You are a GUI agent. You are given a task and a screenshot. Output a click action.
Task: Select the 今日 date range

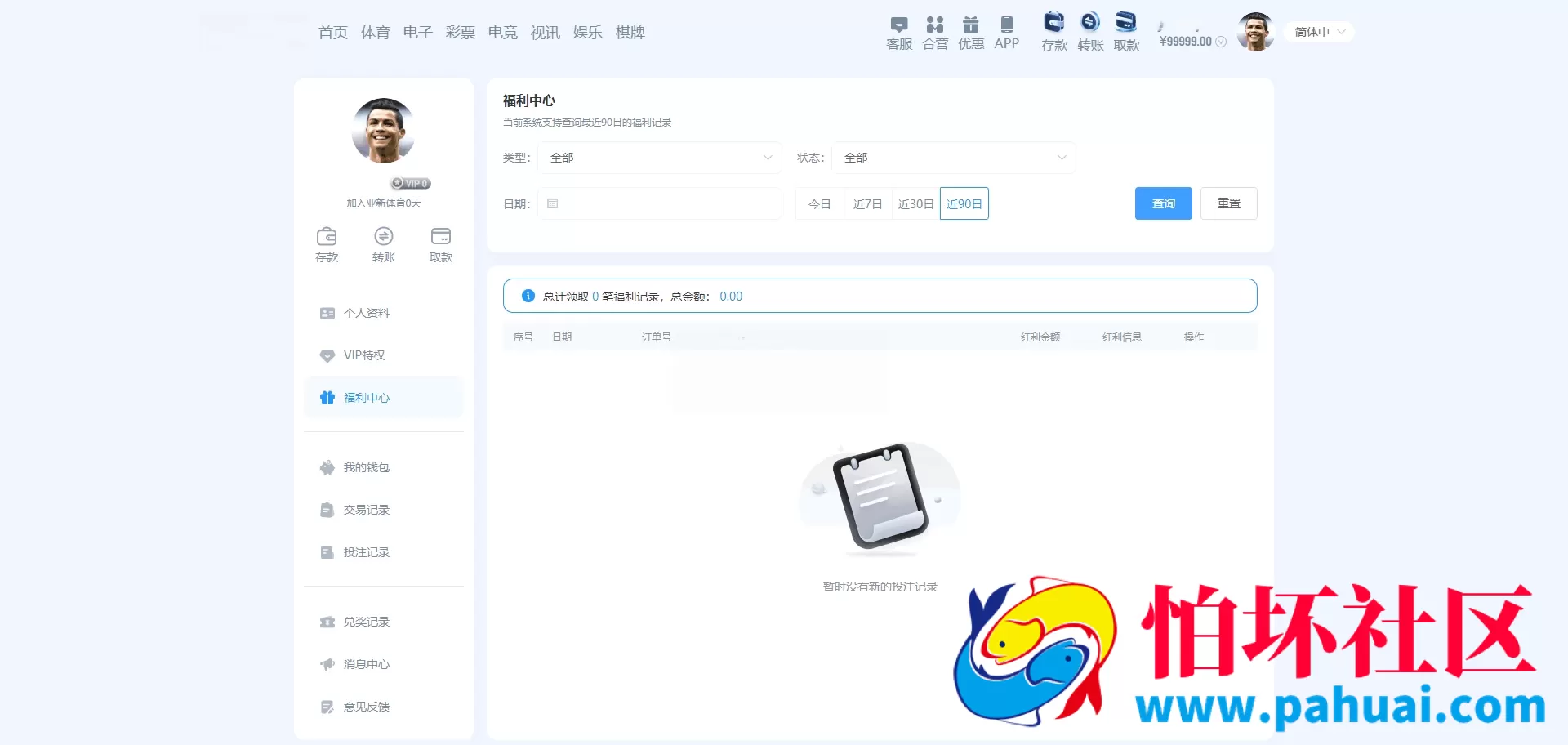pos(820,203)
